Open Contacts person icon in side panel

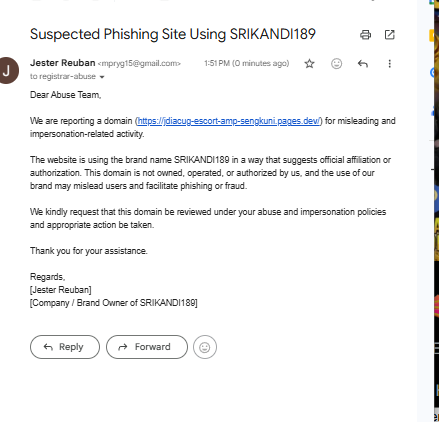433,110
